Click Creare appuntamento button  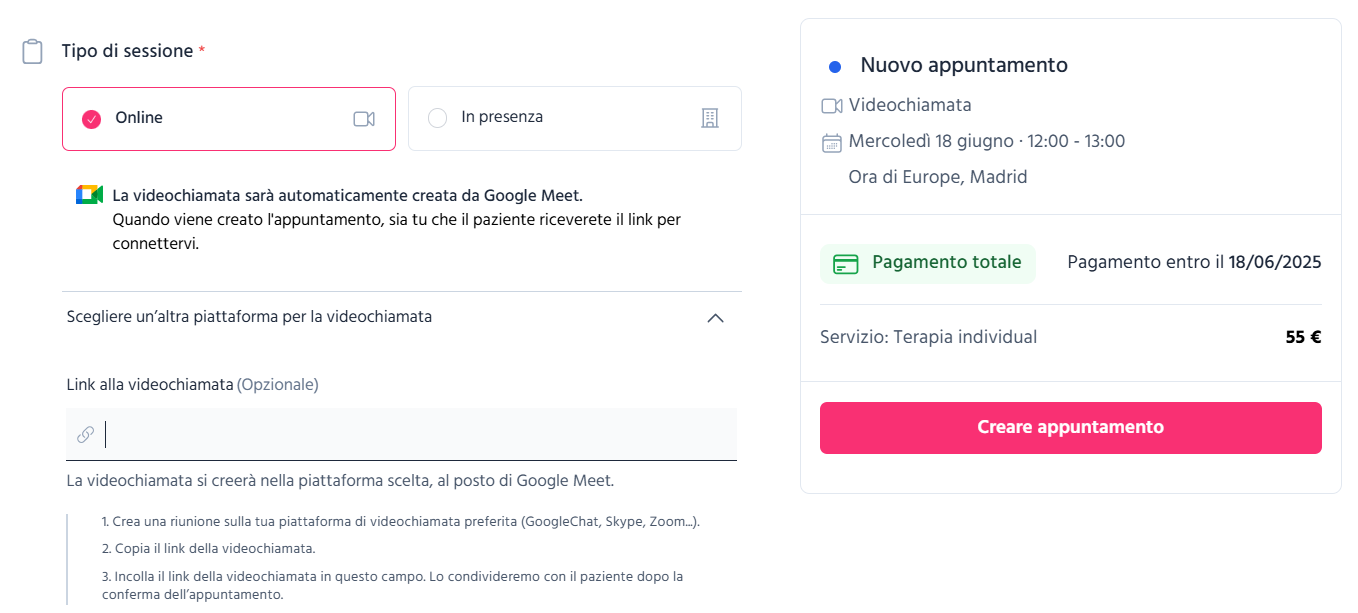point(1071,428)
